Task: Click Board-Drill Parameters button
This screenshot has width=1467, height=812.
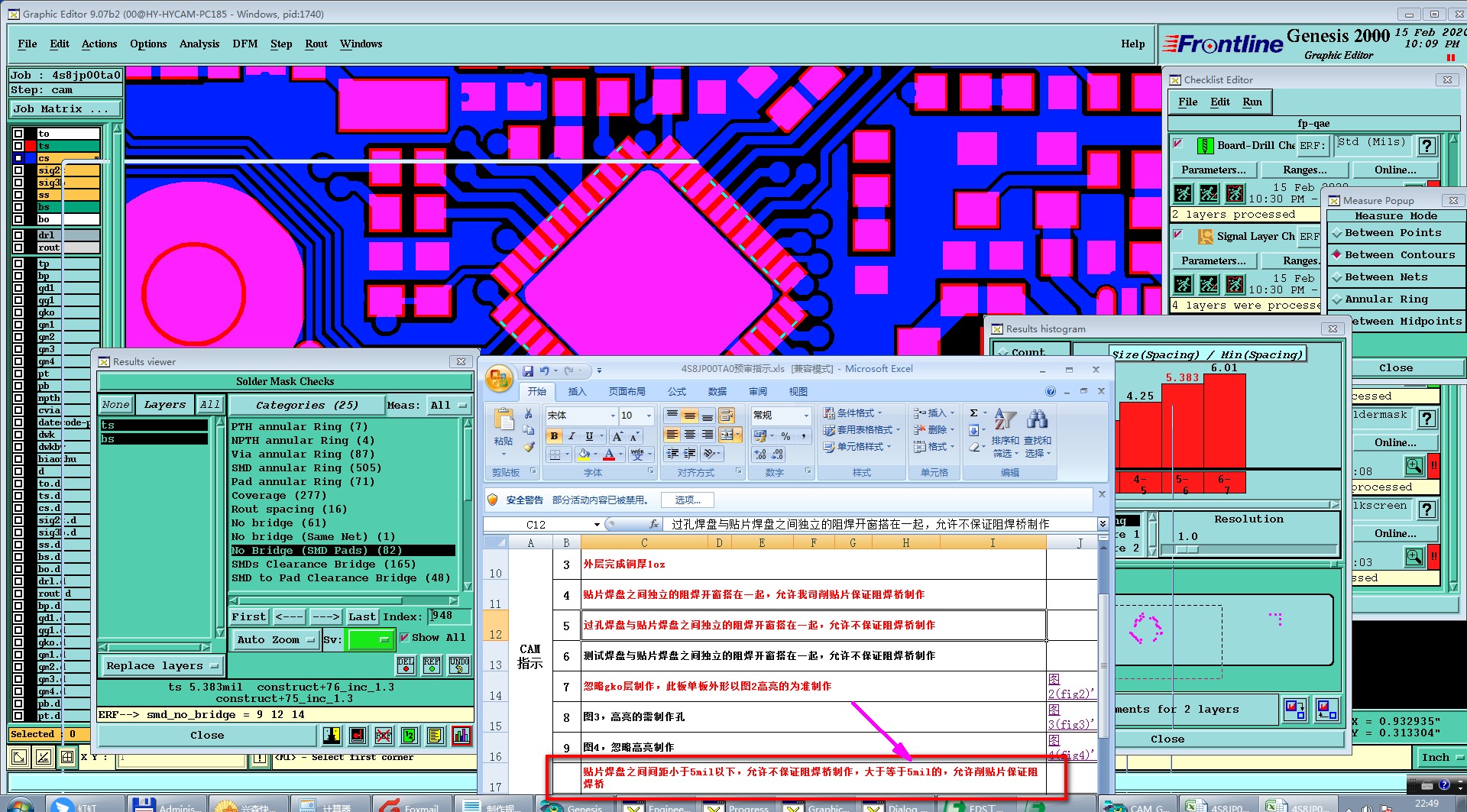Action: [1213, 170]
